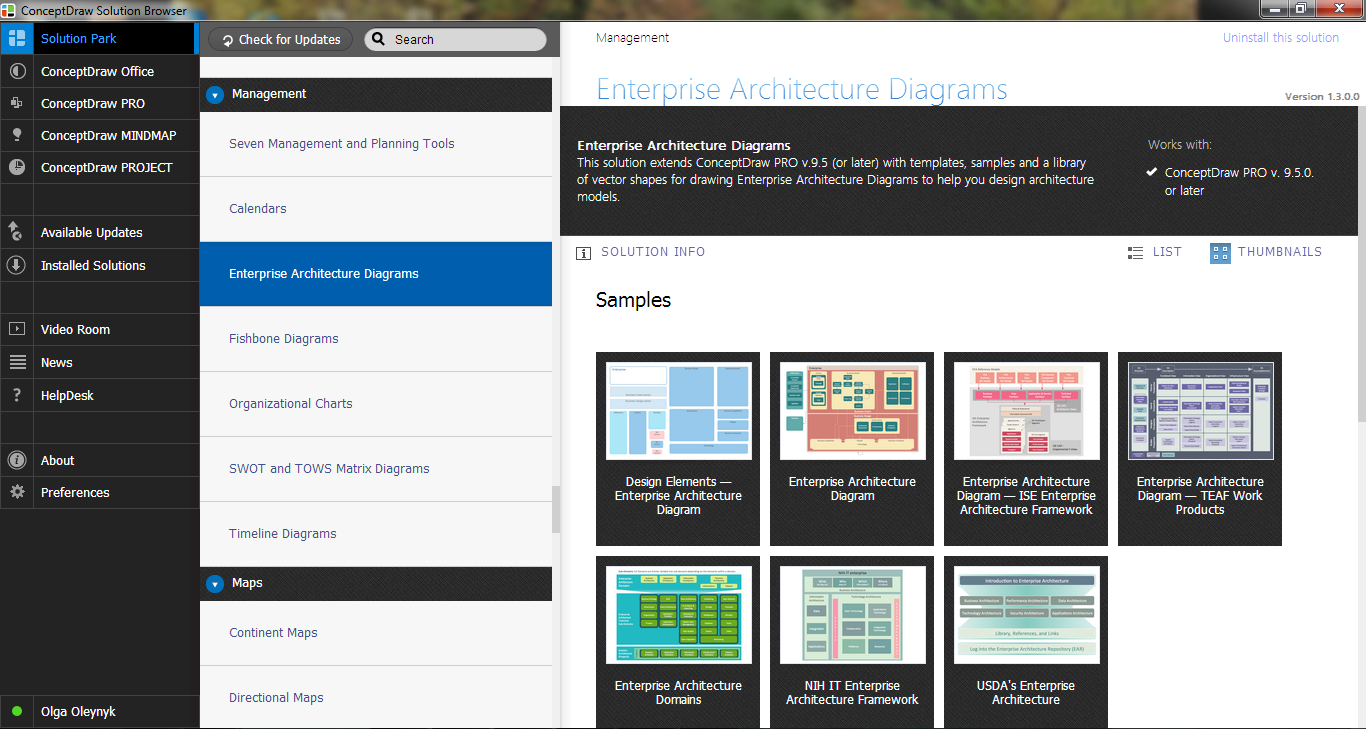This screenshot has width=1366, height=729.
Task: Click the ConceptDraw PROJECT pie icon
Action: (16, 167)
